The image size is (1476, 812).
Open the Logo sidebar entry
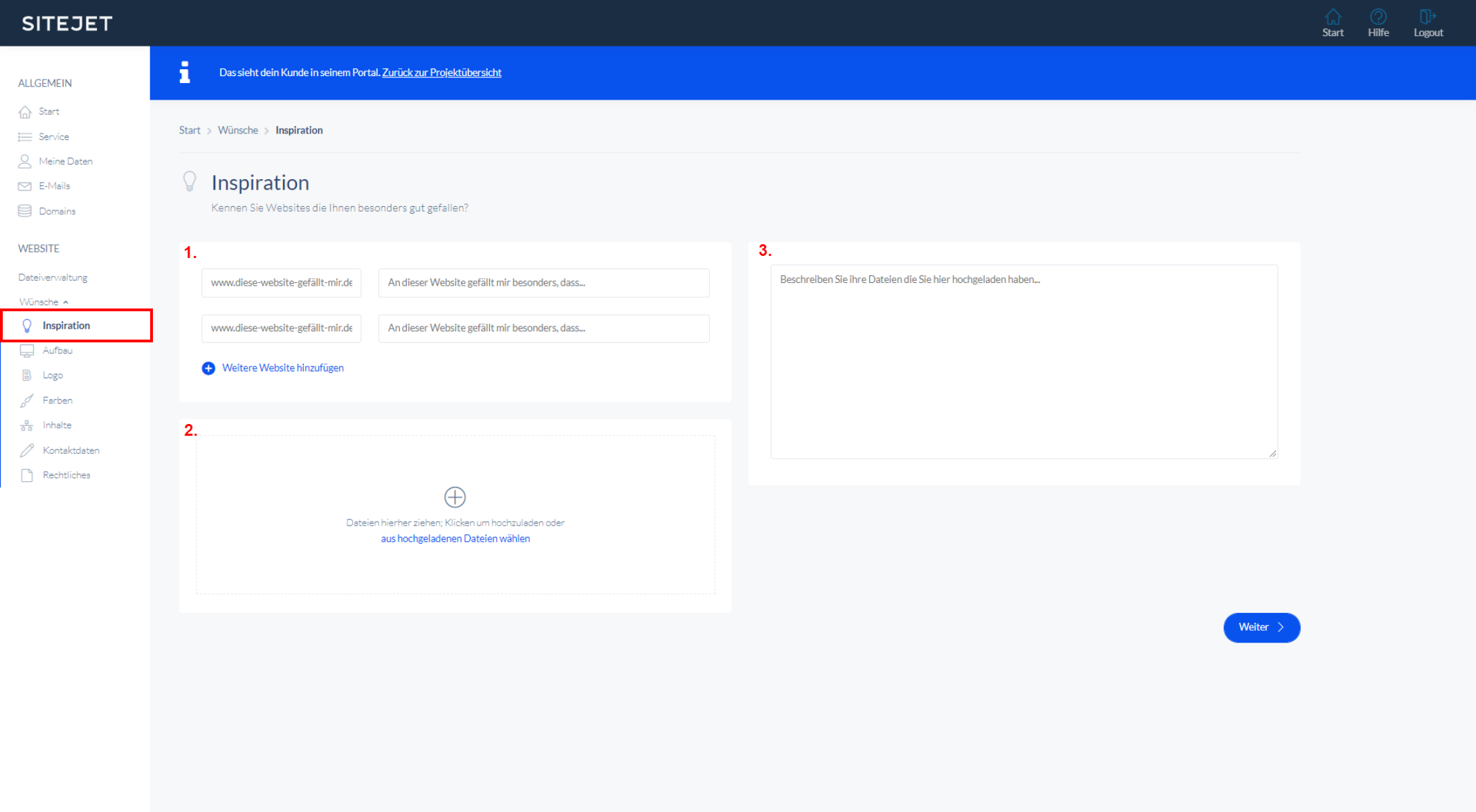pos(53,376)
